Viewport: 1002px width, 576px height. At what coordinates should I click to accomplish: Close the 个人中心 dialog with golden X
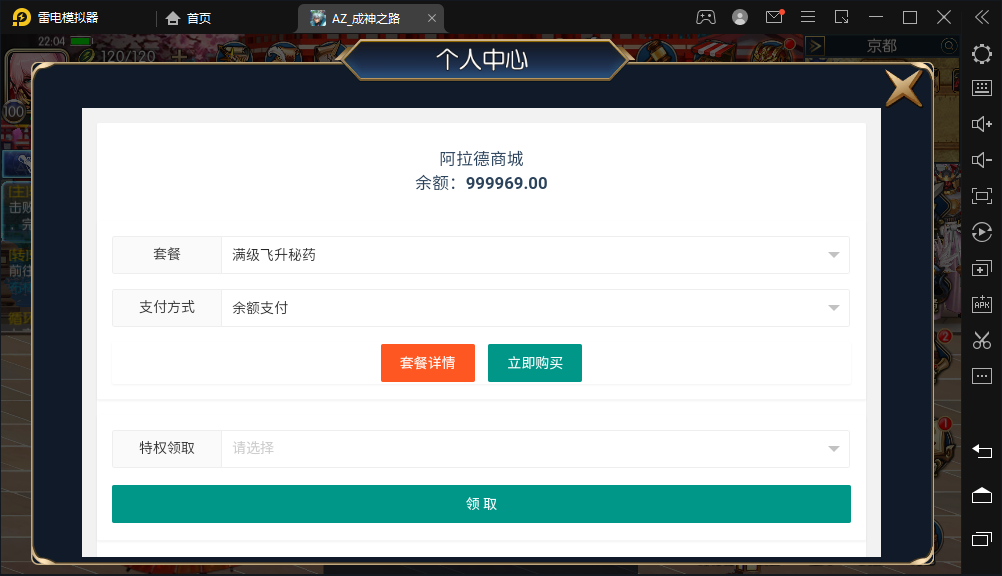click(x=904, y=88)
